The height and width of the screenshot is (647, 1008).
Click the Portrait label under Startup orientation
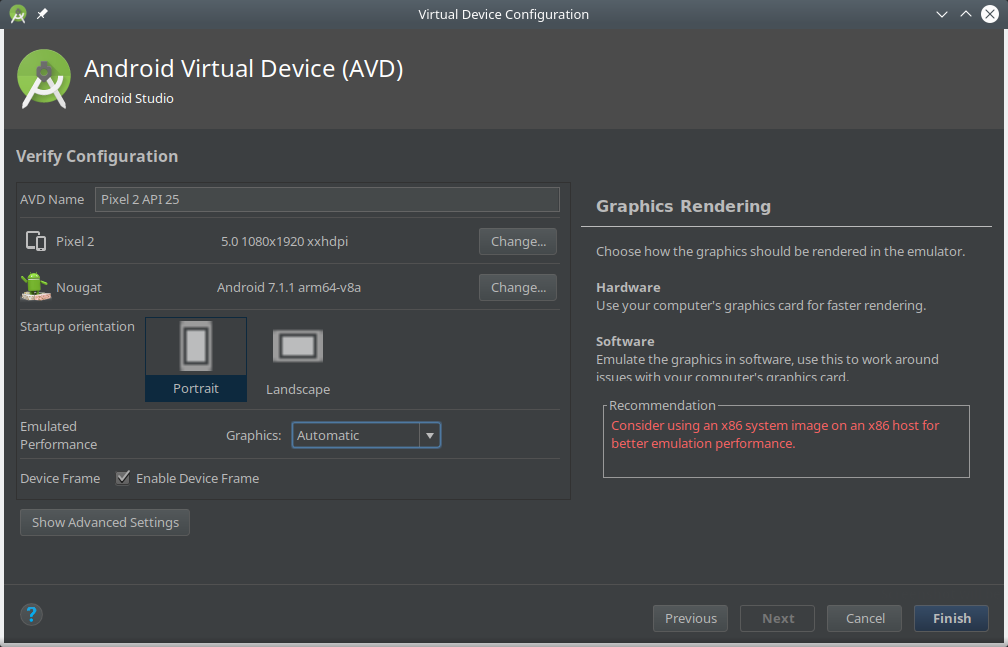(x=196, y=388)
